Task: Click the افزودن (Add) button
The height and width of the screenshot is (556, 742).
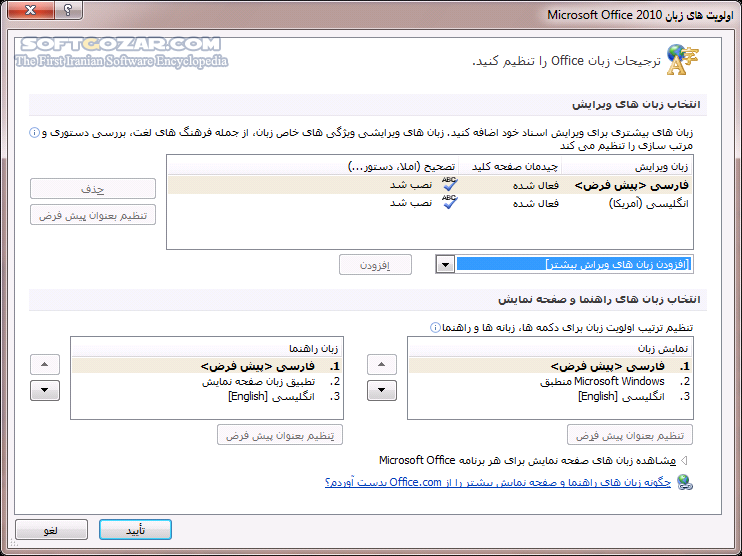Action: [375, 265]
